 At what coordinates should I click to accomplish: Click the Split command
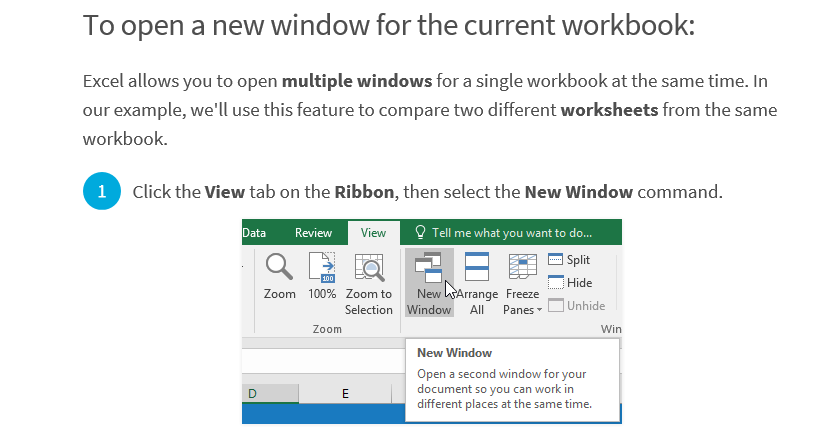pos(569,260)
